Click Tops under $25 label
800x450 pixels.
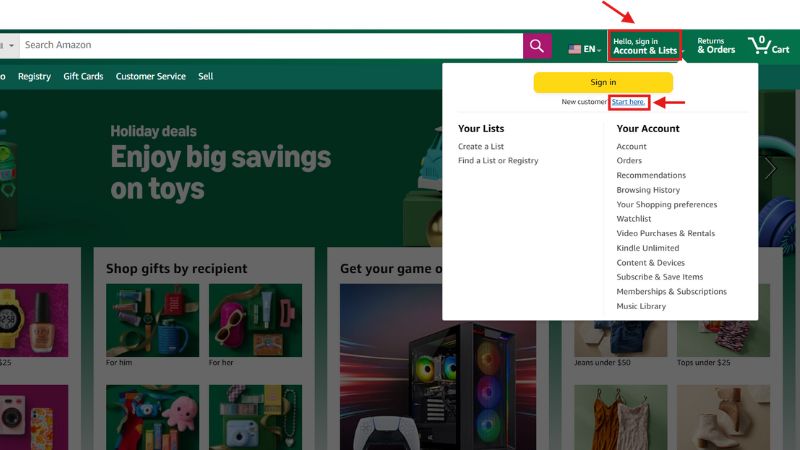click(x=704, y=363)
